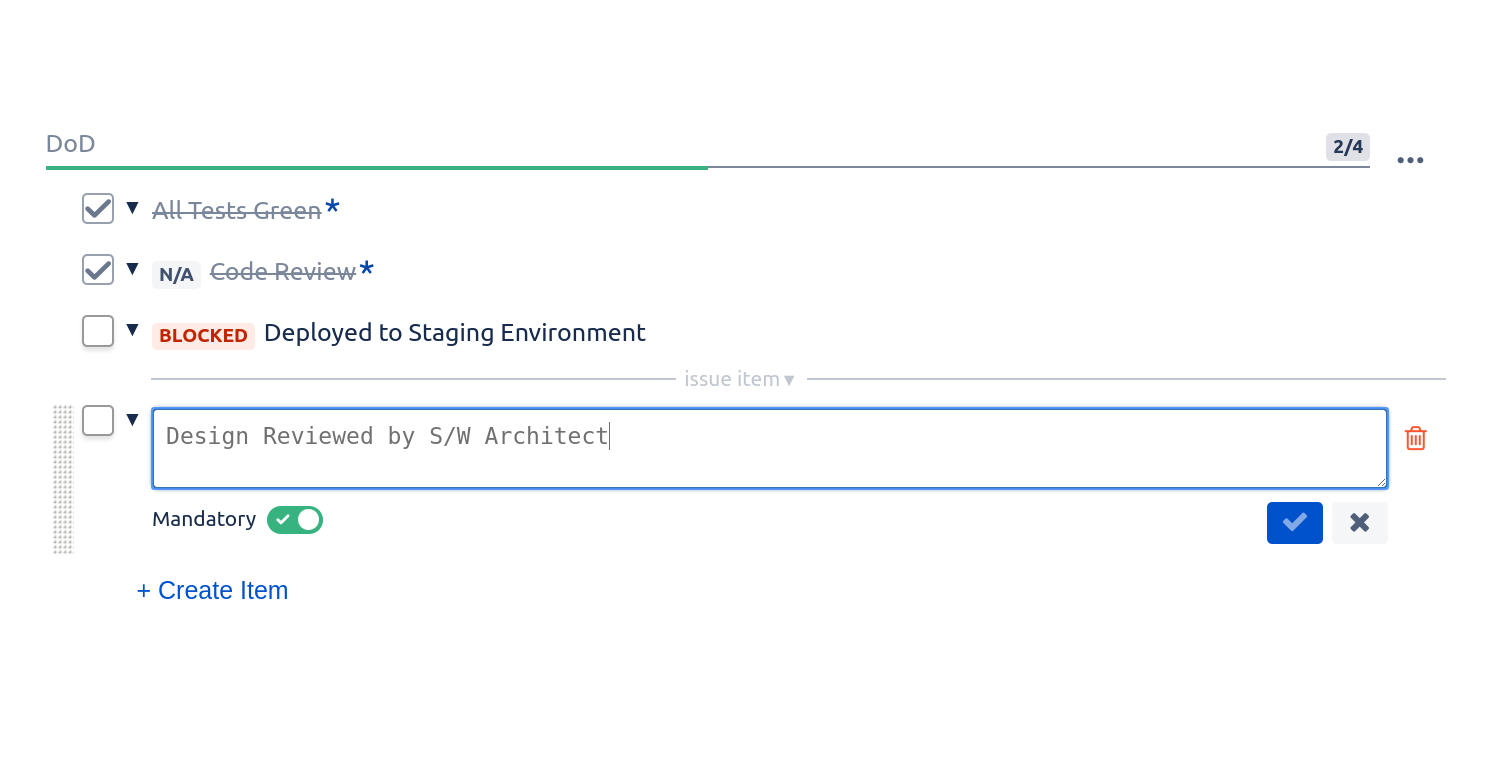Image resolution: width=1511 pixels, height=769 pixels.
Task: Click the drag handle beside the new item
Action: tap(63, 480)
